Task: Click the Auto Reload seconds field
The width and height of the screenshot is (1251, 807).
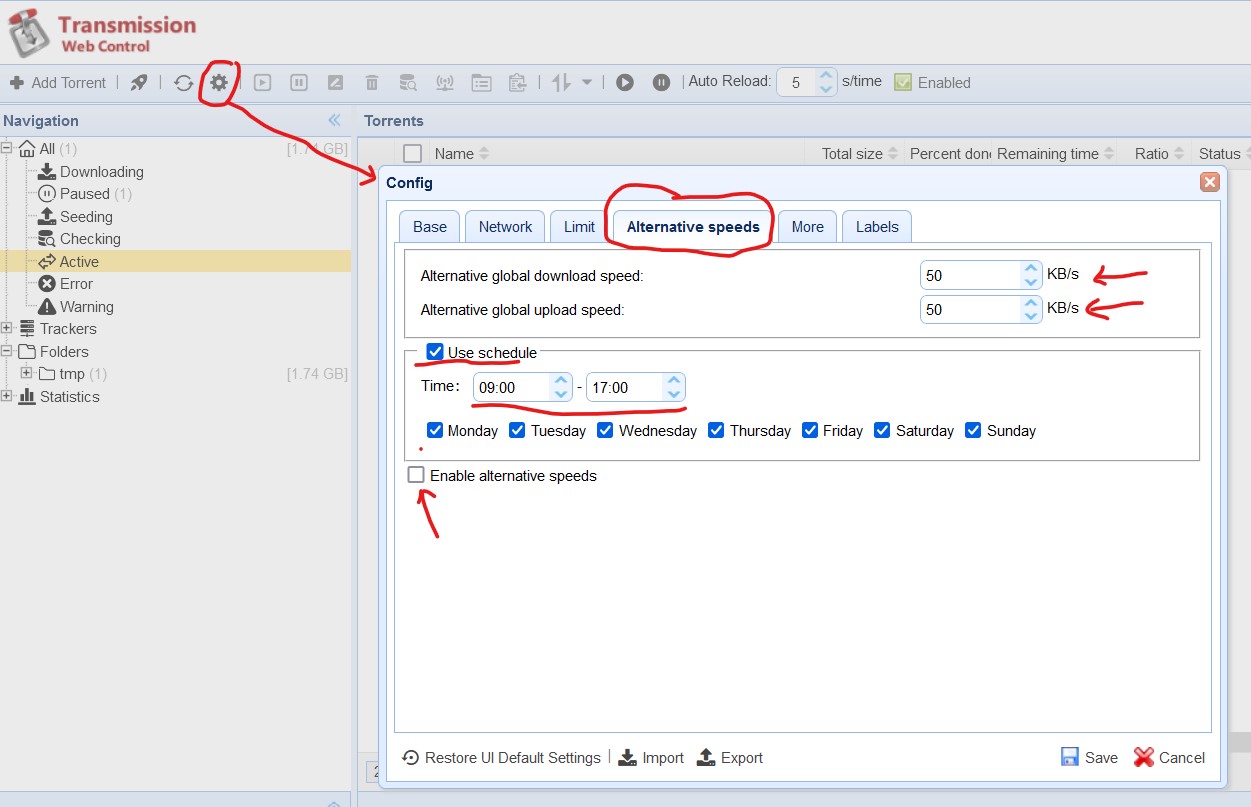Action: pos(797,83)
